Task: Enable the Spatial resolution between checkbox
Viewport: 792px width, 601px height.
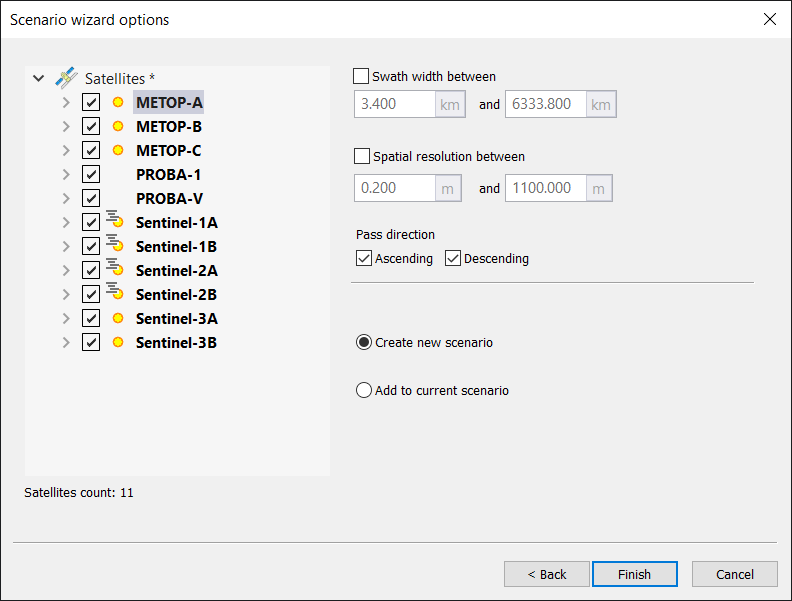Action: click(x=361, y=156)
